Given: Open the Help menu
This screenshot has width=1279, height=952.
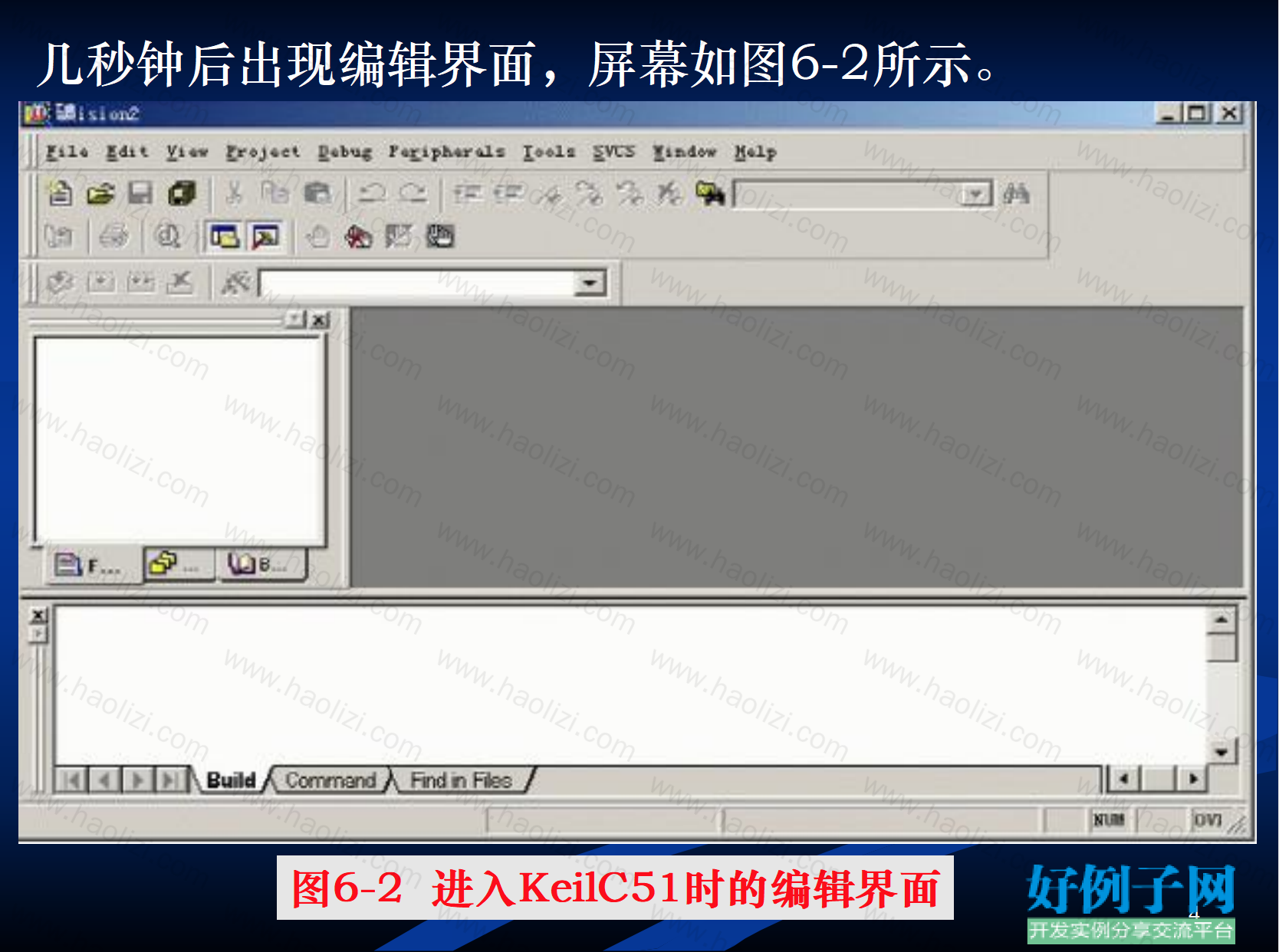Looking at the screenshot, I should pos(755,152).
